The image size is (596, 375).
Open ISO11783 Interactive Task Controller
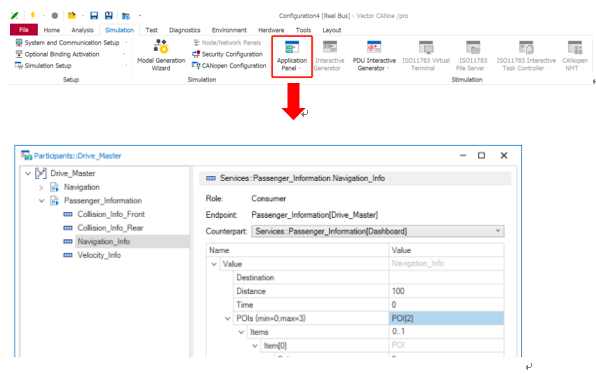tap(526, 56)
